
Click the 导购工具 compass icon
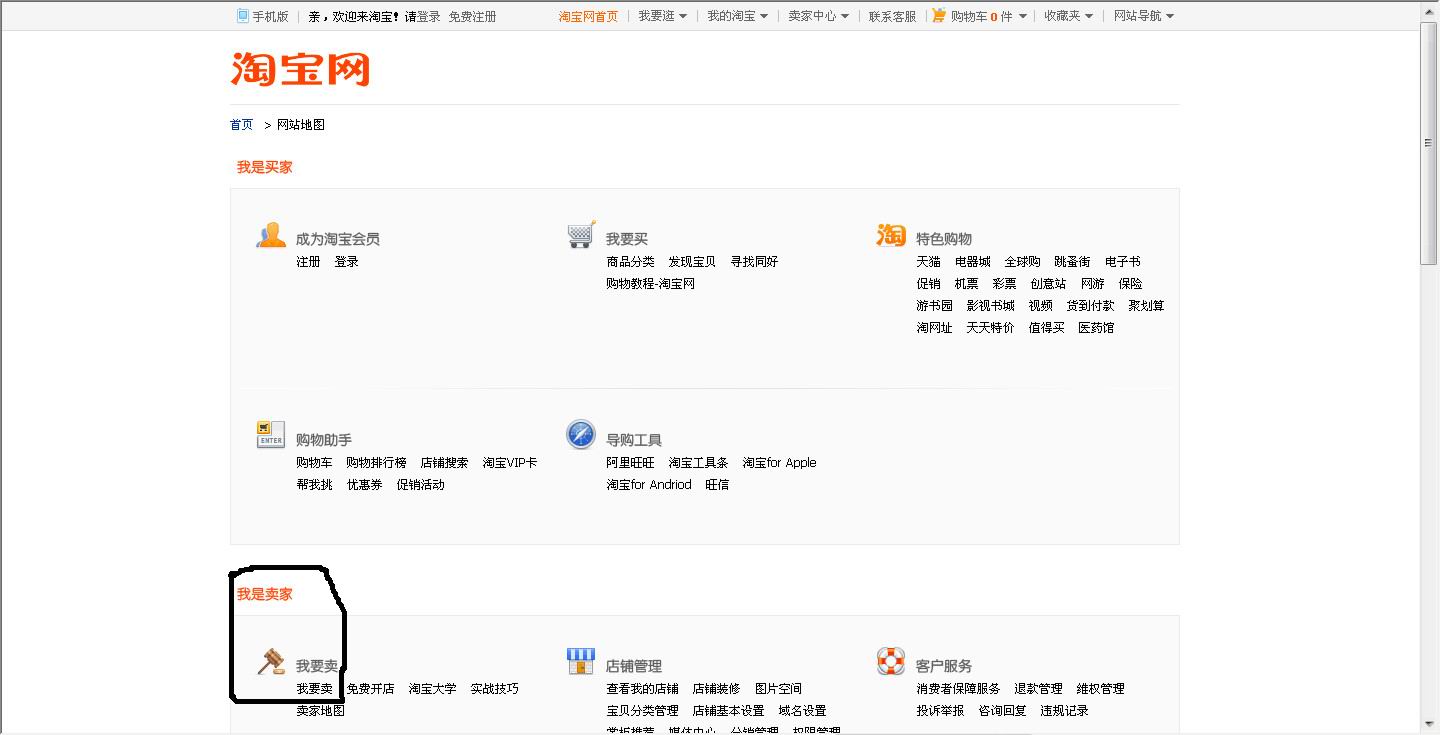click(x=581, y=435)
